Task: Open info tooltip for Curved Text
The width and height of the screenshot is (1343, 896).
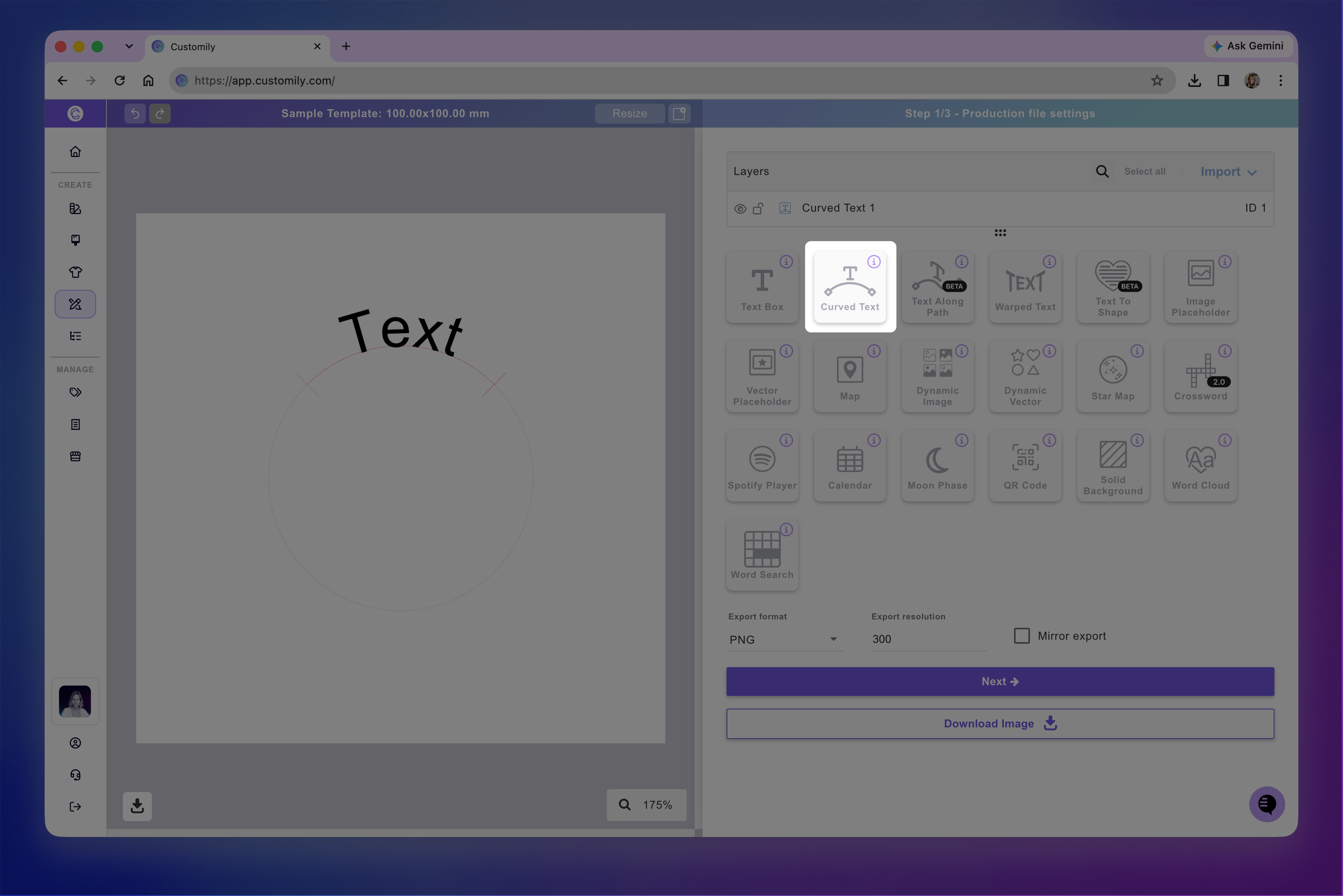Action: [x=874, y=262]
